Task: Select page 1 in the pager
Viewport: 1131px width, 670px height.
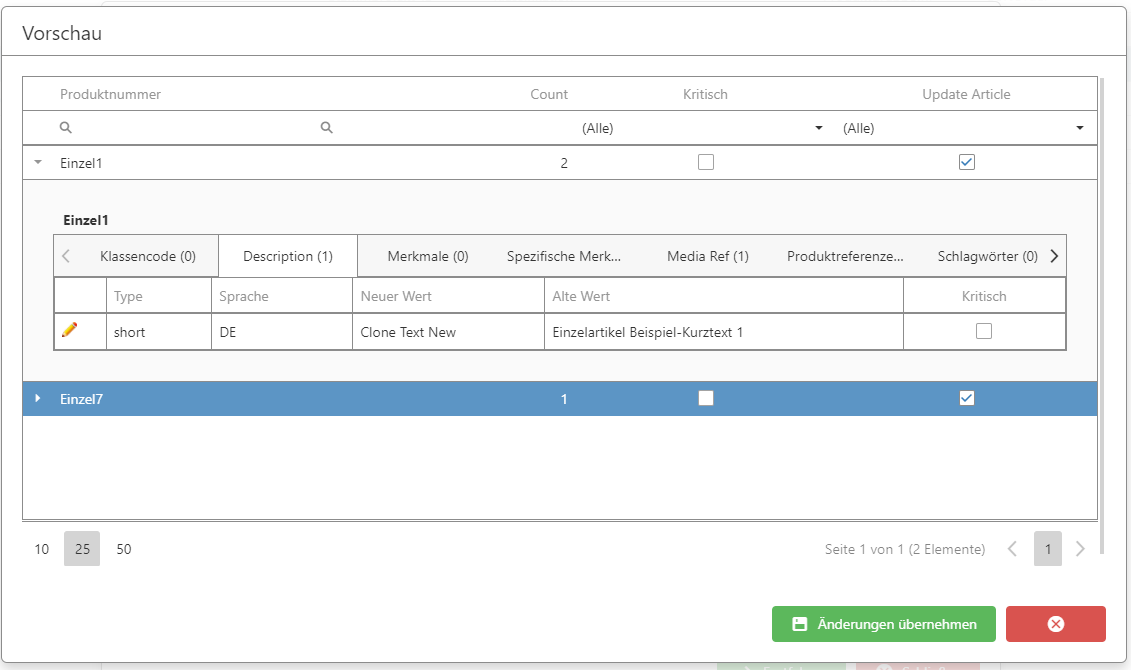Action: tap(1048, 549)
